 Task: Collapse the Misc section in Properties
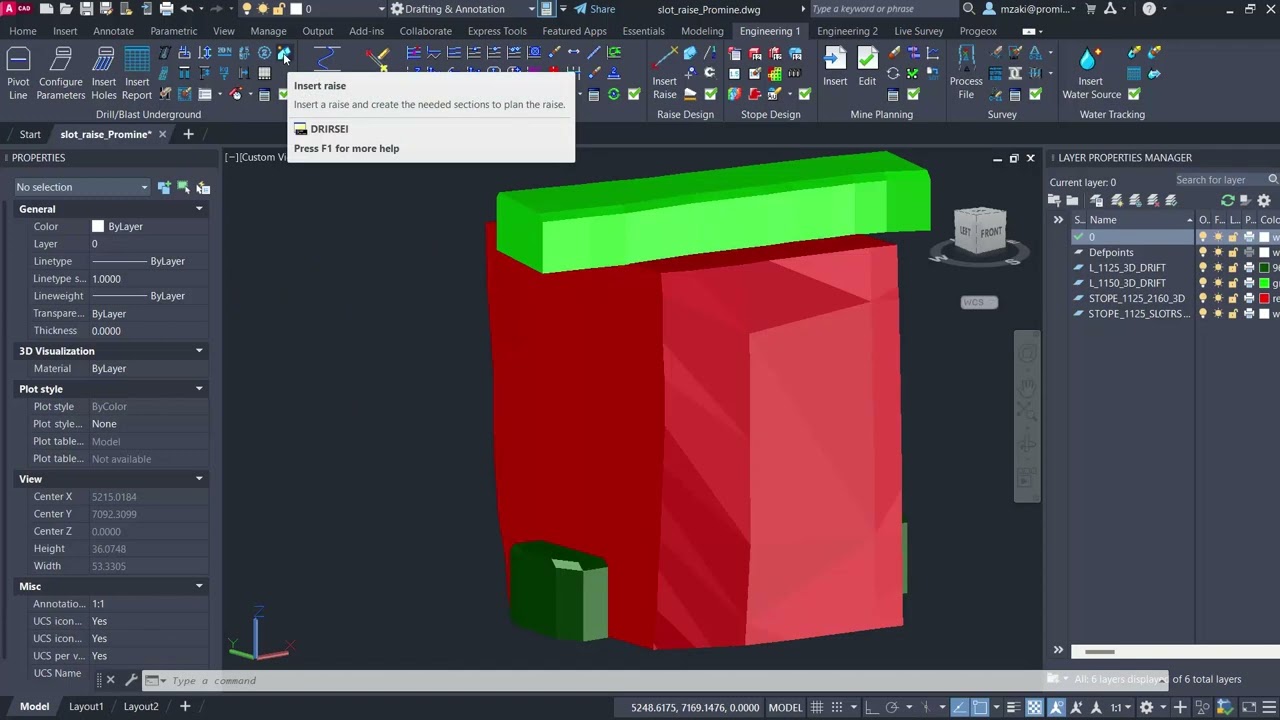tap(199, 586)
